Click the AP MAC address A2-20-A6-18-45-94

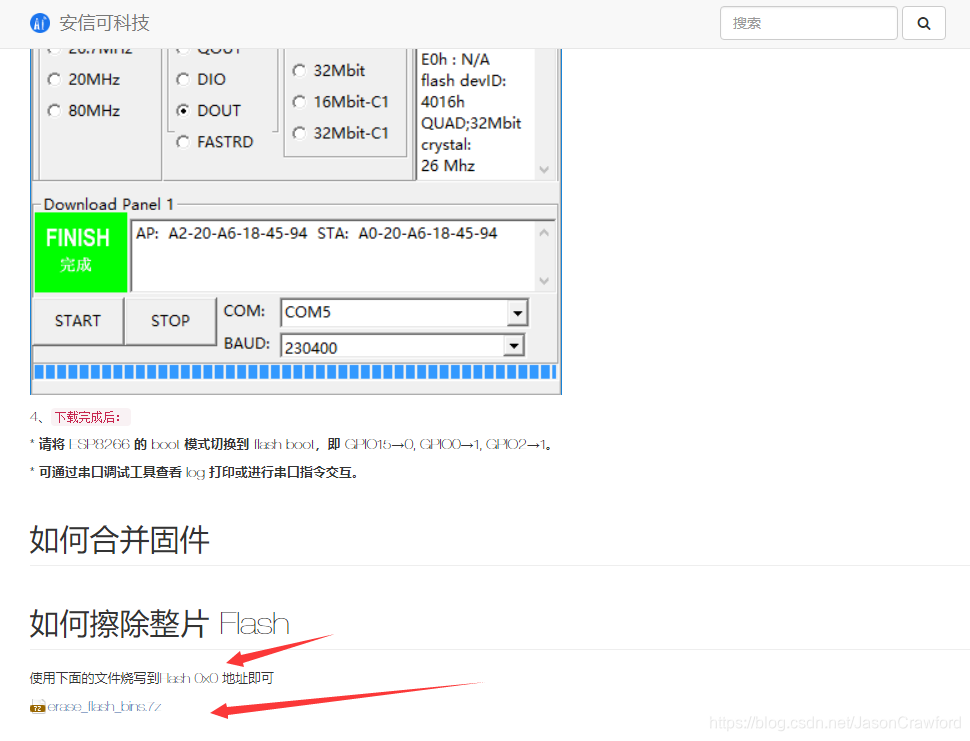pyautogui.click(x=238, y=233)
